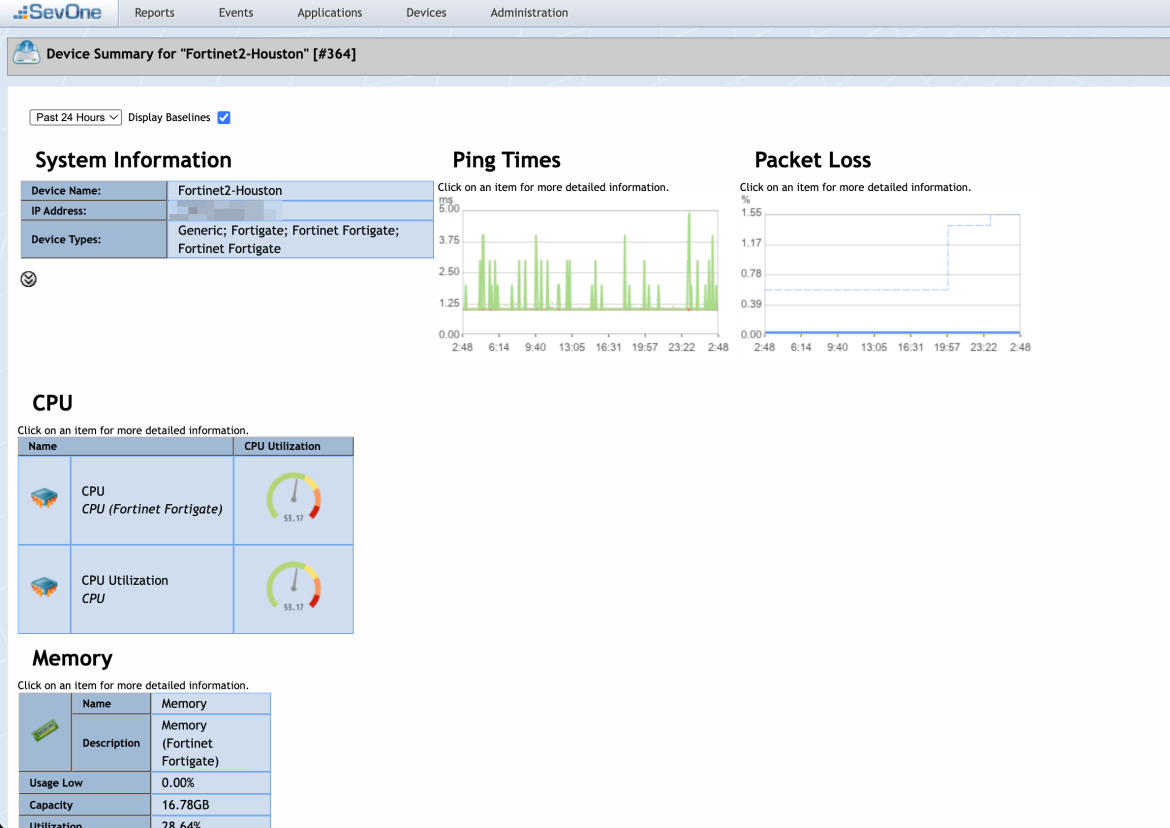Image resolution: width=1170 pixels, height=828 pixels.
Task: Click the Device Summary page title text
Action: point(201,54)
